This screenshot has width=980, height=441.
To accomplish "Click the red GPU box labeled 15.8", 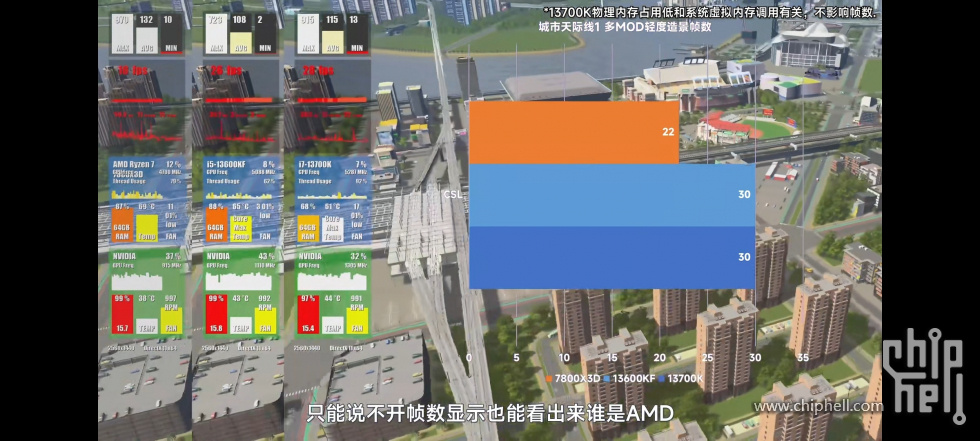I will click(216, 314).
